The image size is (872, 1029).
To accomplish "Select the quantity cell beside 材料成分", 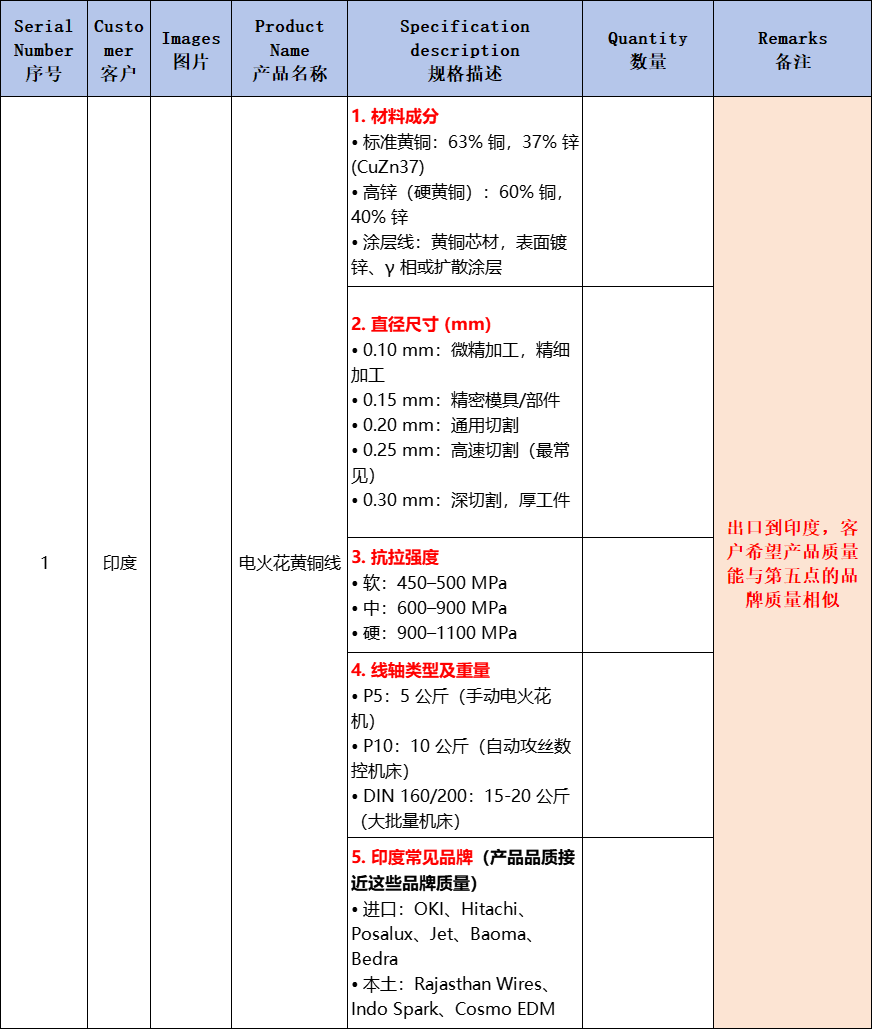I will (647, 192).
